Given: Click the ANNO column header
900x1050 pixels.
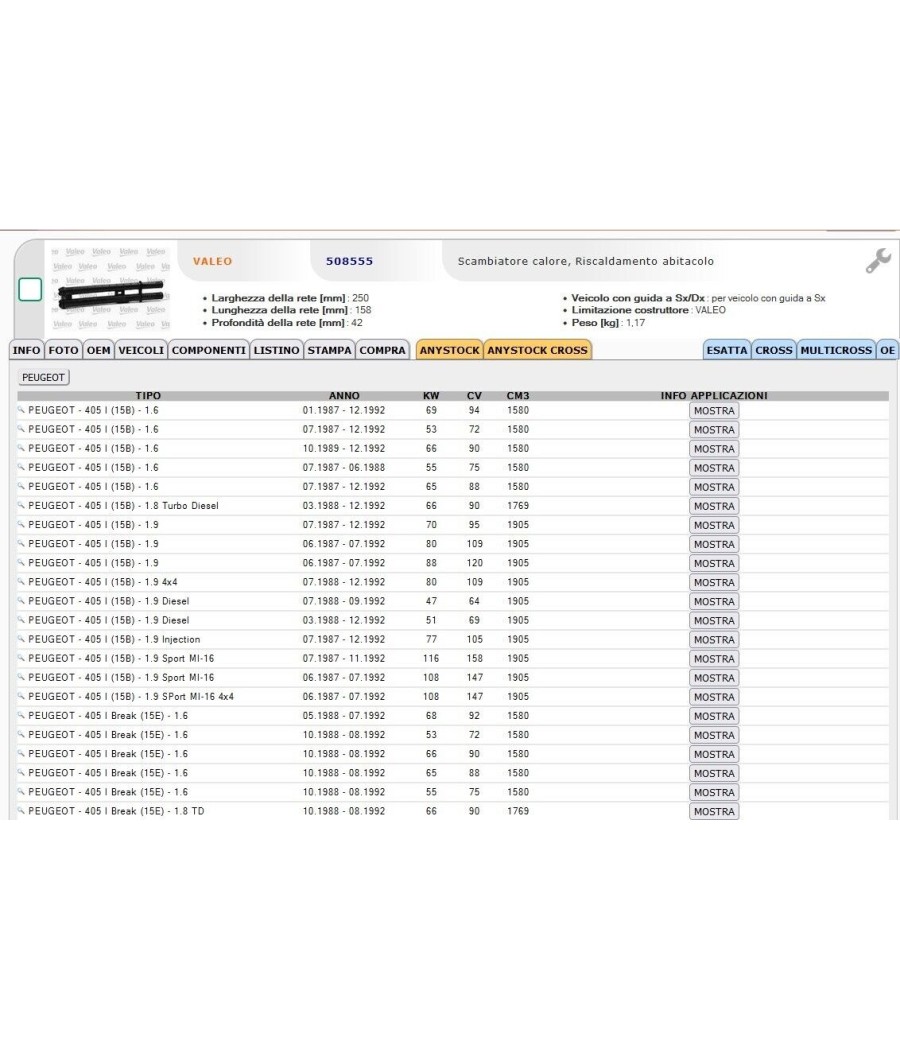Looking at the screenshot, I should pyautogui.click(x=344, y=396).
